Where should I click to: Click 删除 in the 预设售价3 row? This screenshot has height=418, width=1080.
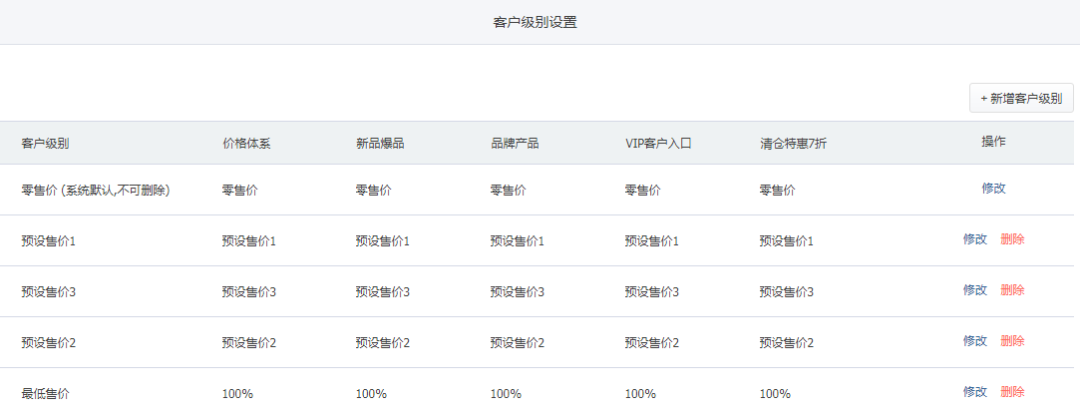pyautogui.click(x=1012, y=290)
